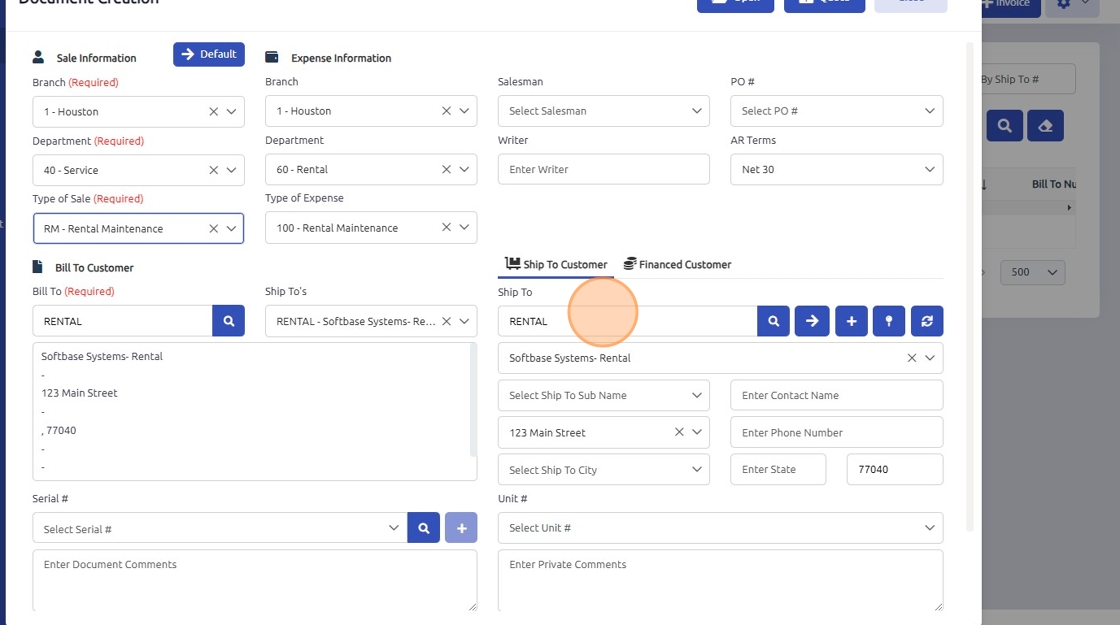
Task: Clear the 'RM - Rental Maintenance' type of sale
Action: pos(214,229)
